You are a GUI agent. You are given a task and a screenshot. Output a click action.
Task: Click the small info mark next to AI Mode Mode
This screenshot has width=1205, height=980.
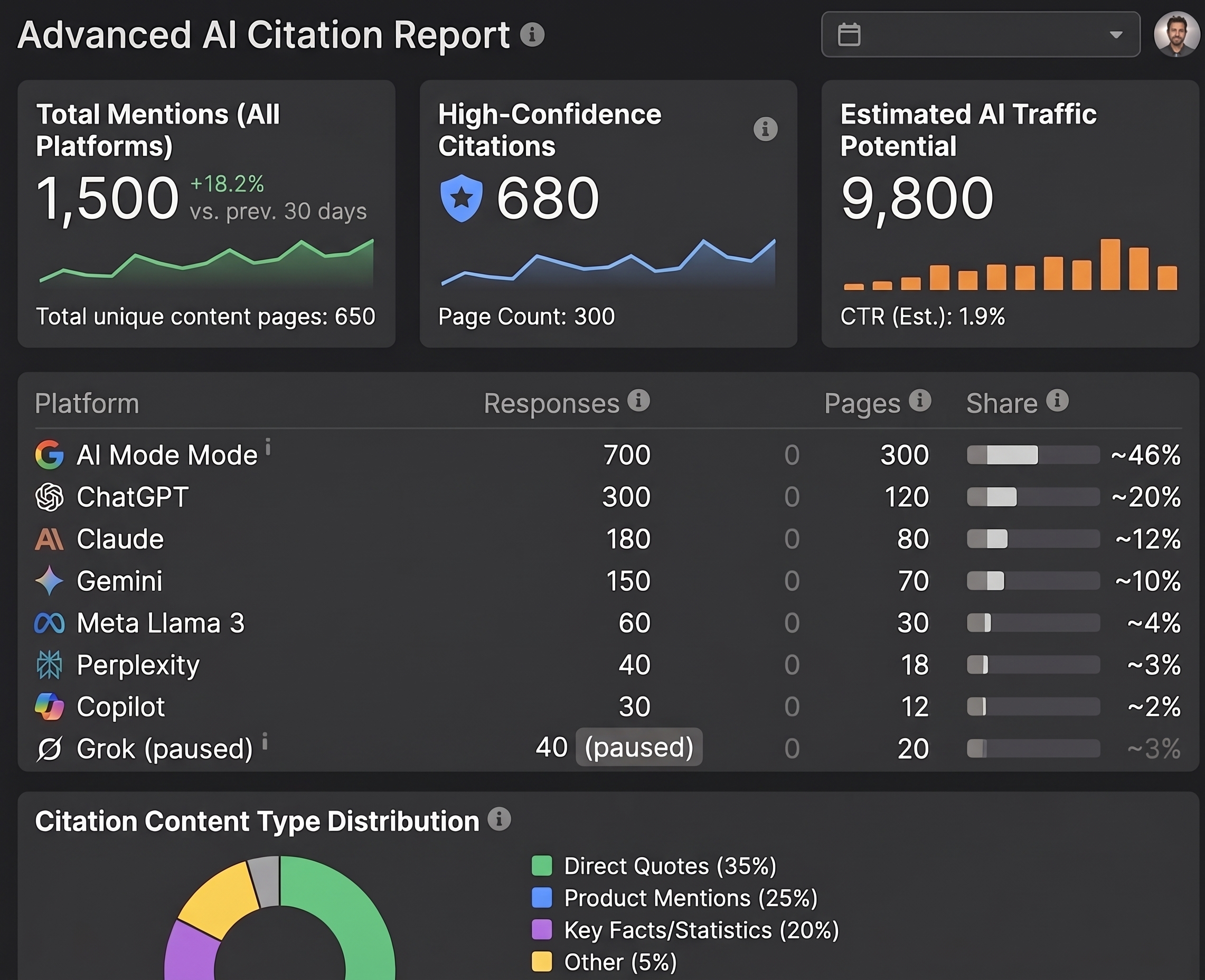click(x=268, y=446)
